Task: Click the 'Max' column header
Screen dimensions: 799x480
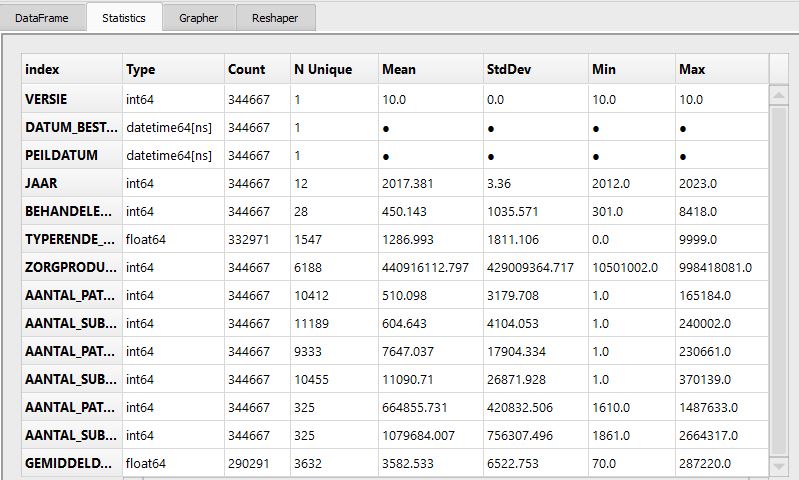Action: (722, 69)
